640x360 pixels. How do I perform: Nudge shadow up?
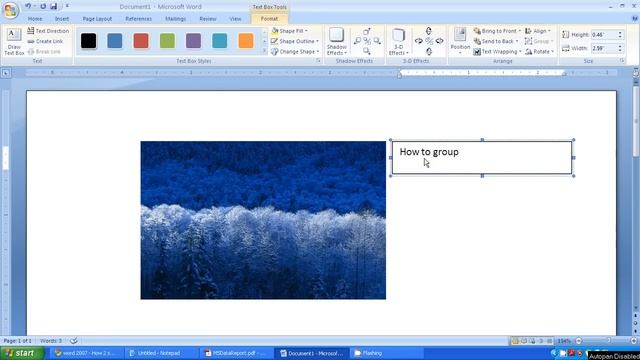(x=367, y=31)
